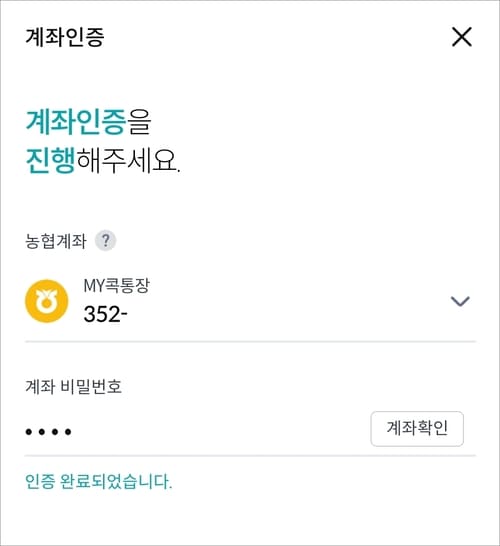Tap the first password dot
The width and height of the screenshot is (500, 546).
(x=29, y=432)
